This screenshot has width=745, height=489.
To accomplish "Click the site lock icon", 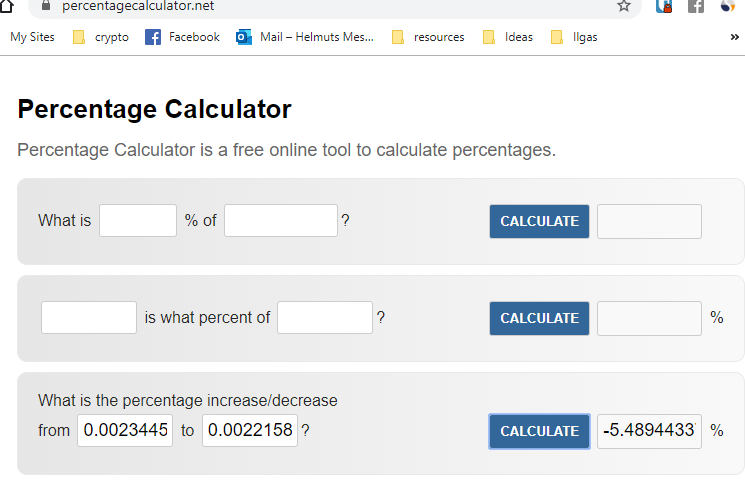I will 45,6.
